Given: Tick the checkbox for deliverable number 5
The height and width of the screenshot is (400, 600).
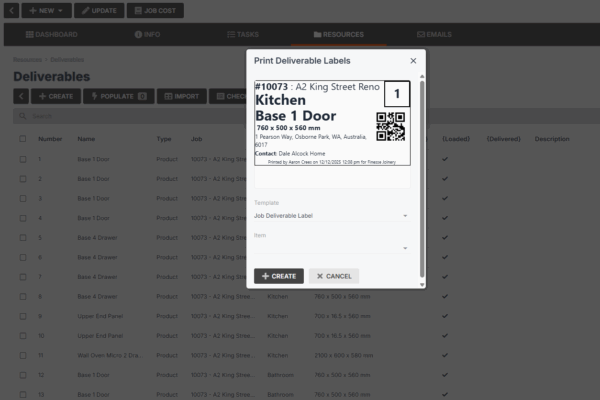Looking at the screenshot, I should pos(22,238).
